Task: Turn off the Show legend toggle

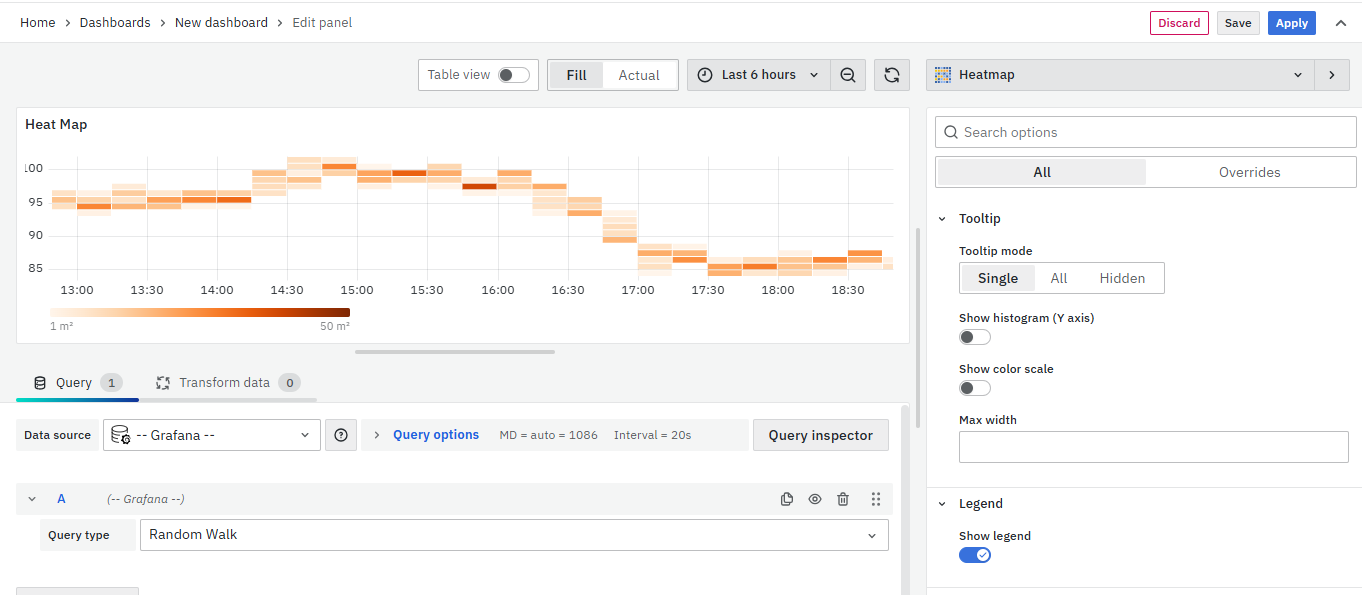Action: [974, 555]
